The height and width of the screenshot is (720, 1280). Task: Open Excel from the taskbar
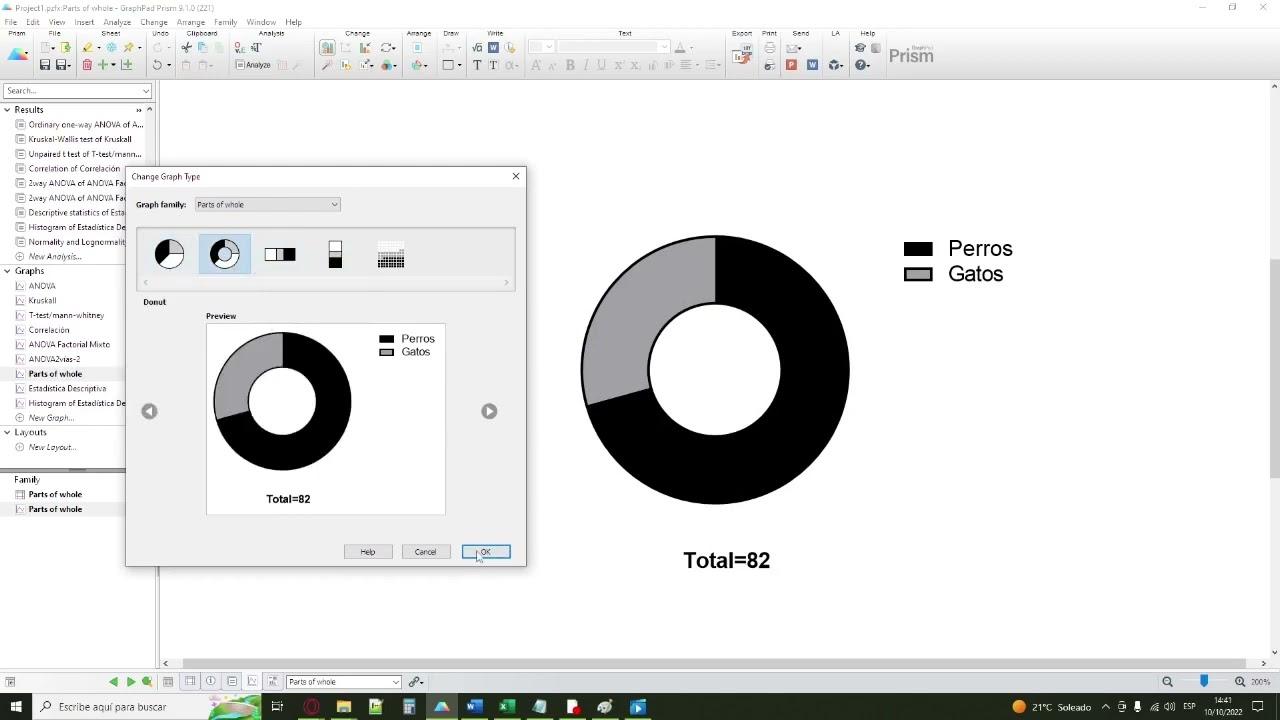[x=507, y=707]
